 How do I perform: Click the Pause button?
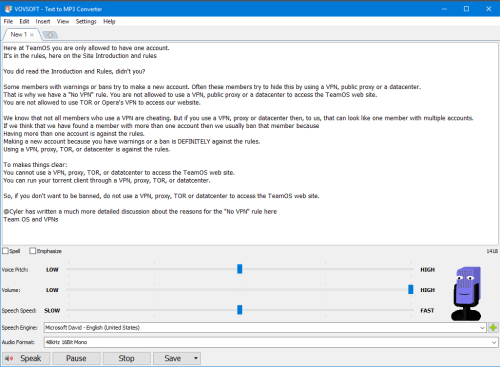76,358
